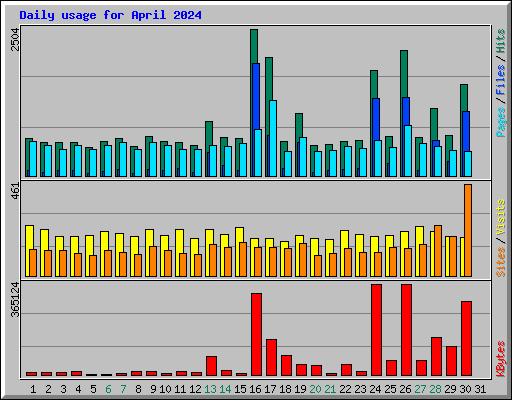Click the 365124 axis maximum label
The height and width of the screenshot is (400, 512).
click(x=15, y=300)
